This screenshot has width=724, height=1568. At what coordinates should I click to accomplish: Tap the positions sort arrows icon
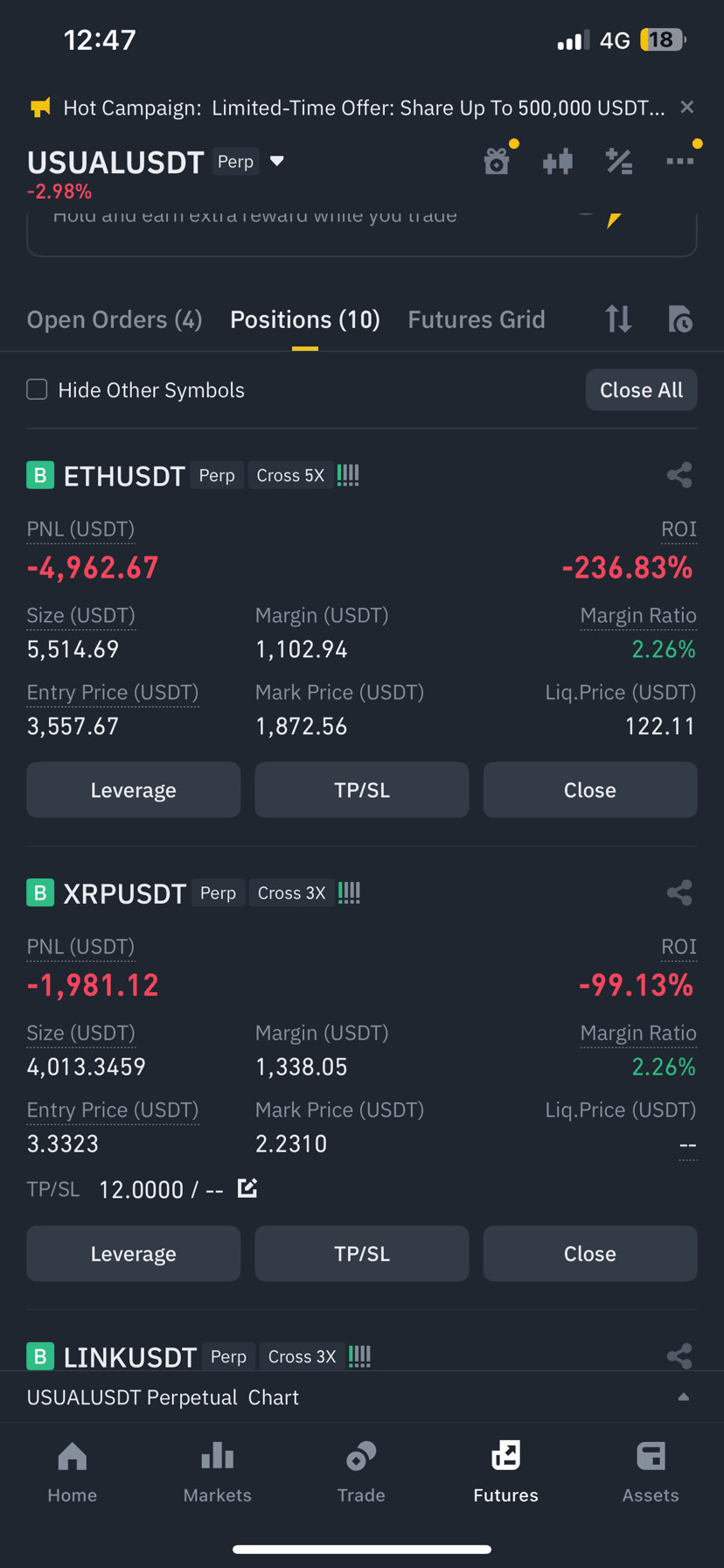(618, 318)
